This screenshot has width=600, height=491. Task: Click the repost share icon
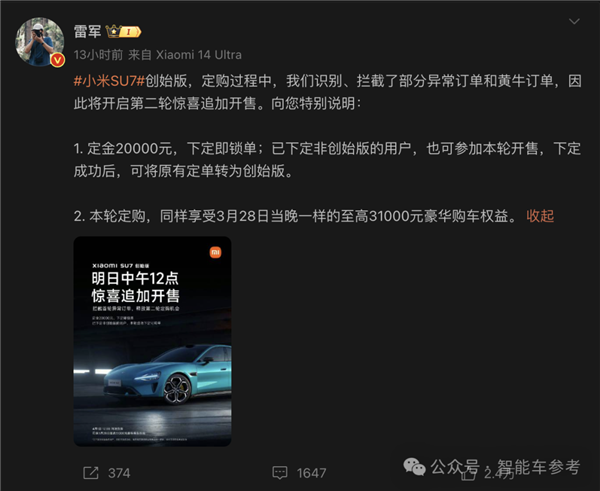click(x=91, y=473)
